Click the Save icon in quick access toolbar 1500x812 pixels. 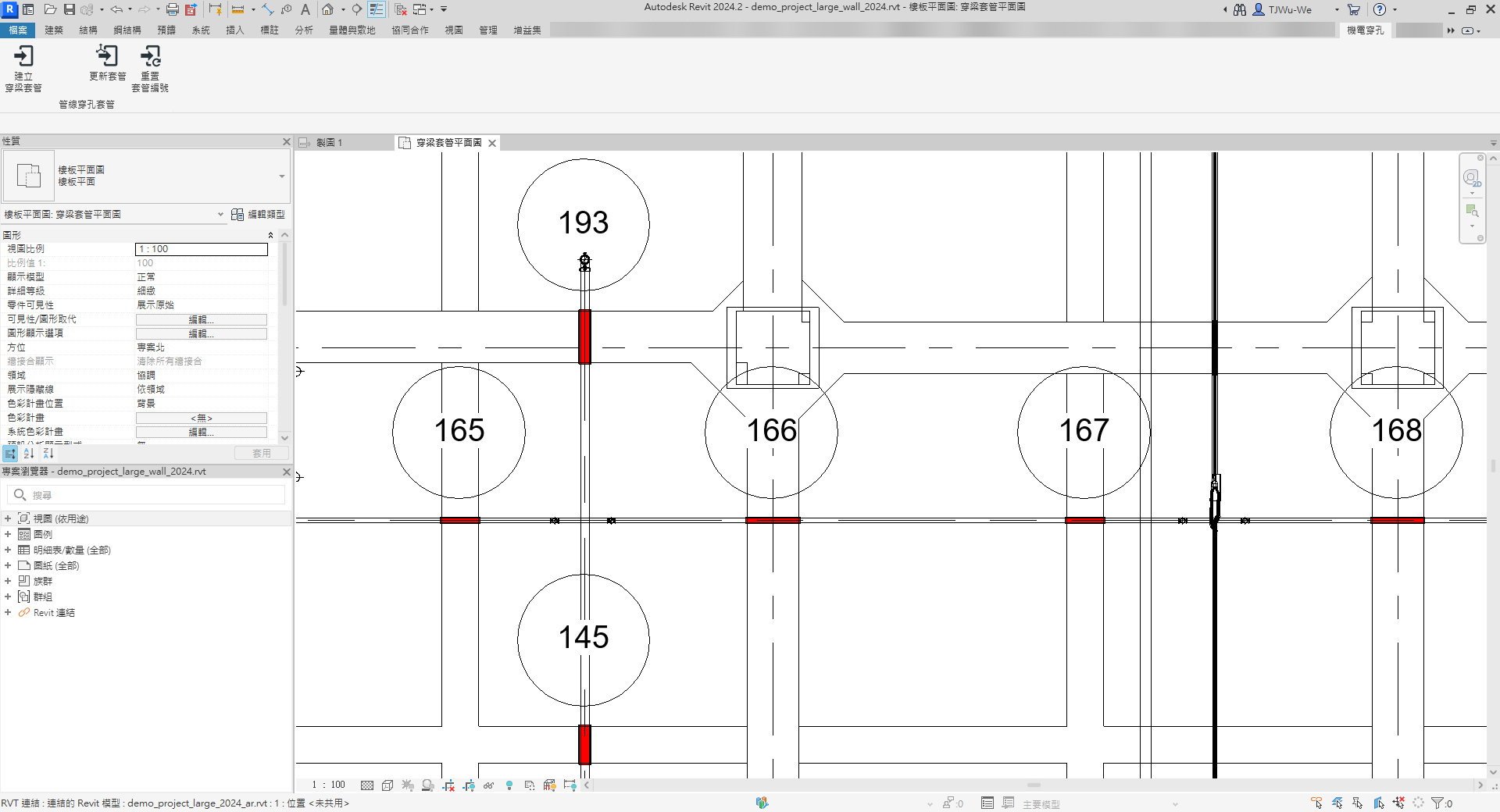[x=70, y=9]
